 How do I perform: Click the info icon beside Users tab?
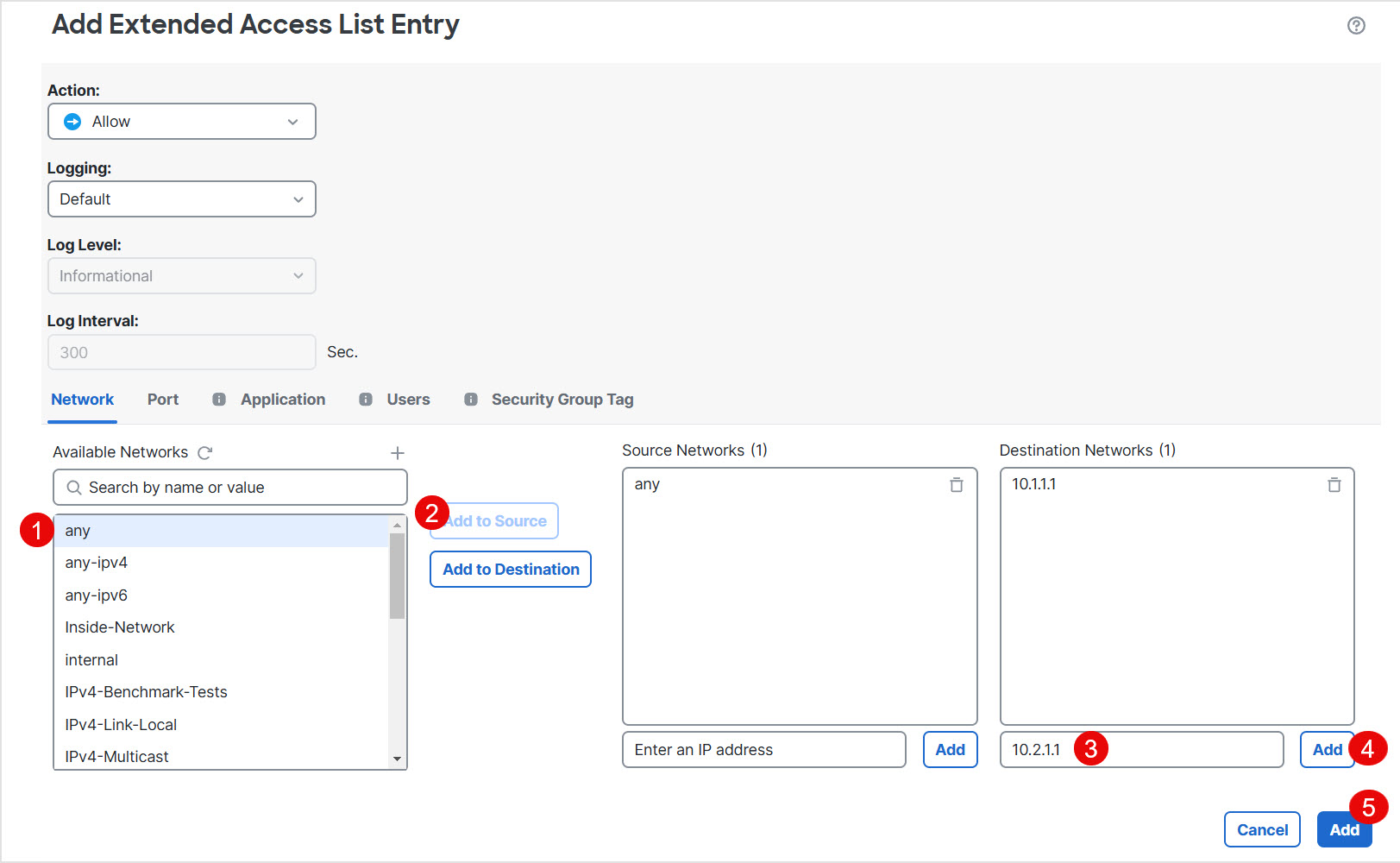coord(366,400)
